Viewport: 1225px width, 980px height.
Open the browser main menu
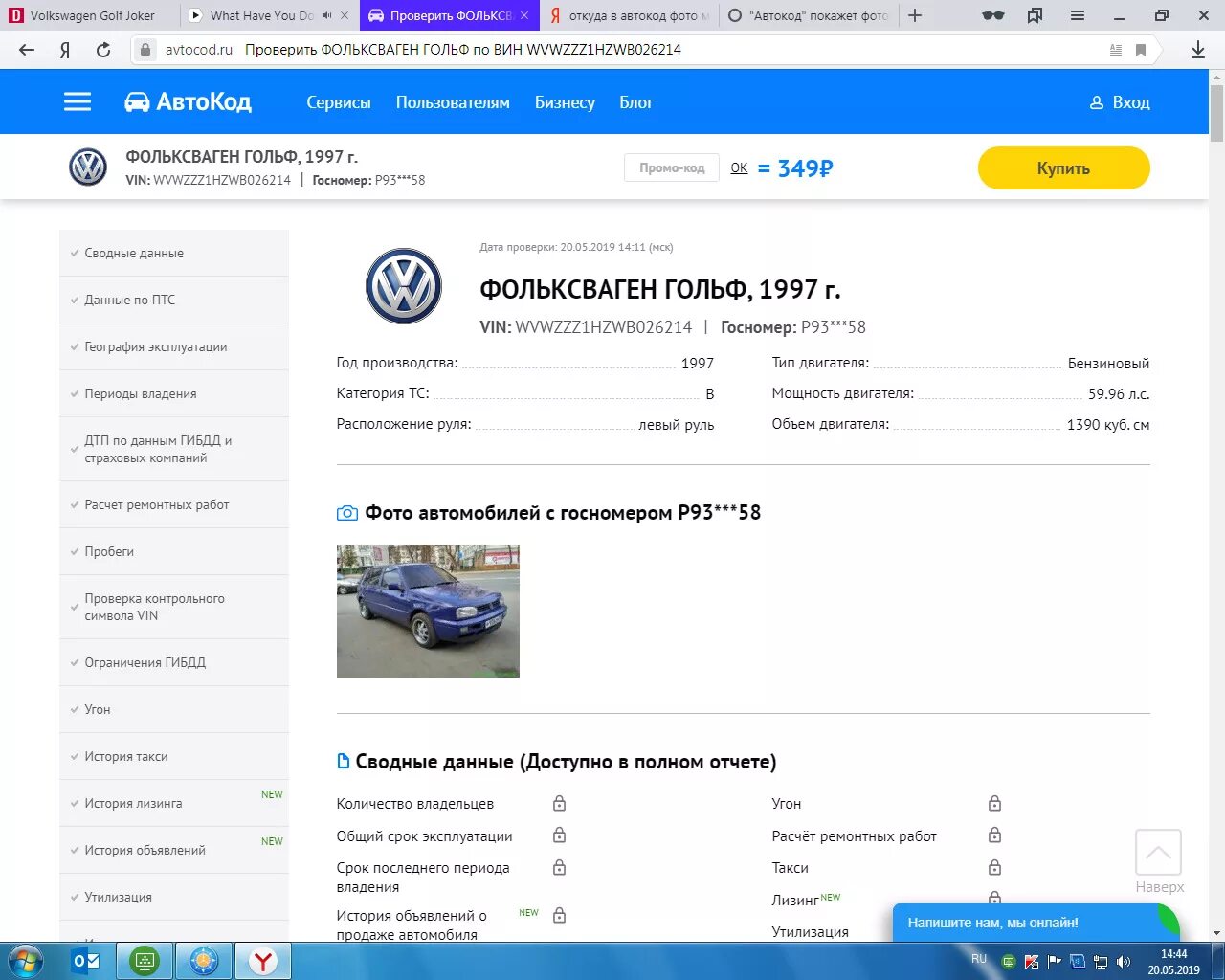pos(1078,15)
